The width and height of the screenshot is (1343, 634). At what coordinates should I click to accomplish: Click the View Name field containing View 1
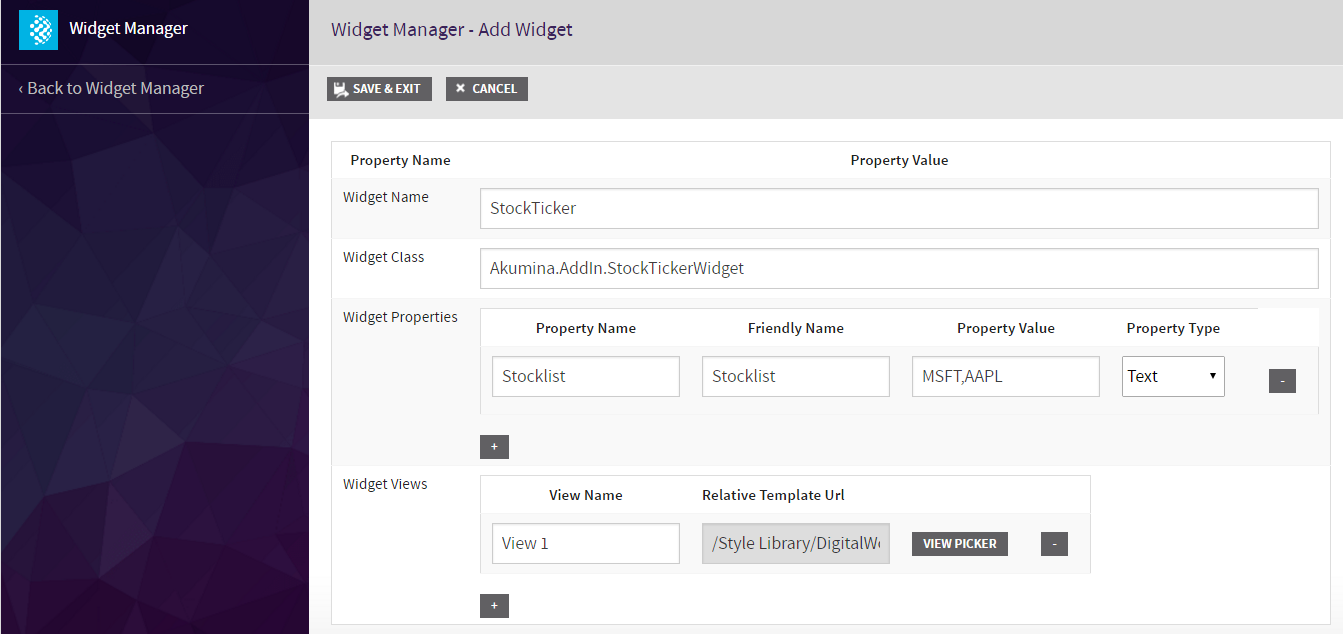585,544
